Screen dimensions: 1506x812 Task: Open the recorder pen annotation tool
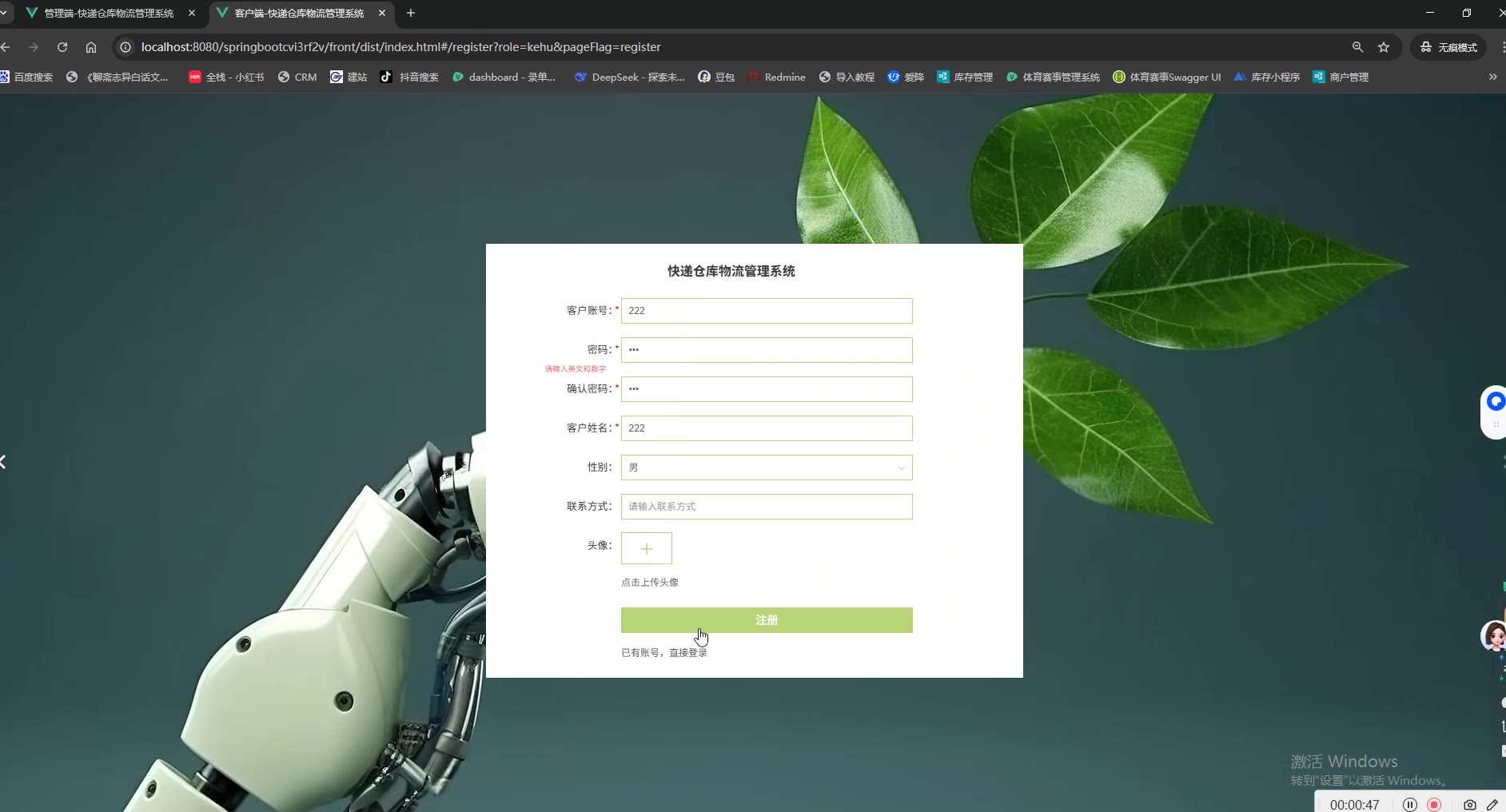coord(1492,805)
